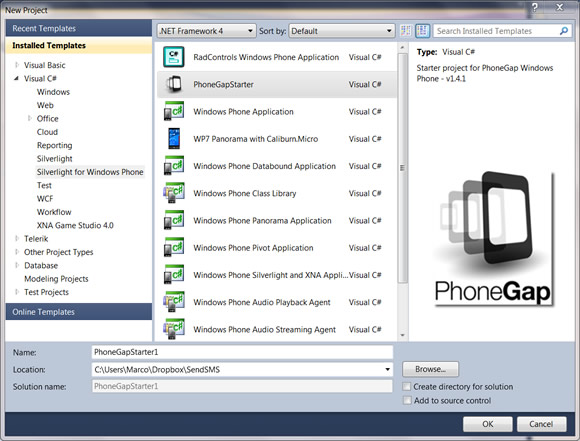Choose the Windows Phone Application template icon
Image resolution: width=580 pixels, height=441 pixels.
(x=173, y=111)
